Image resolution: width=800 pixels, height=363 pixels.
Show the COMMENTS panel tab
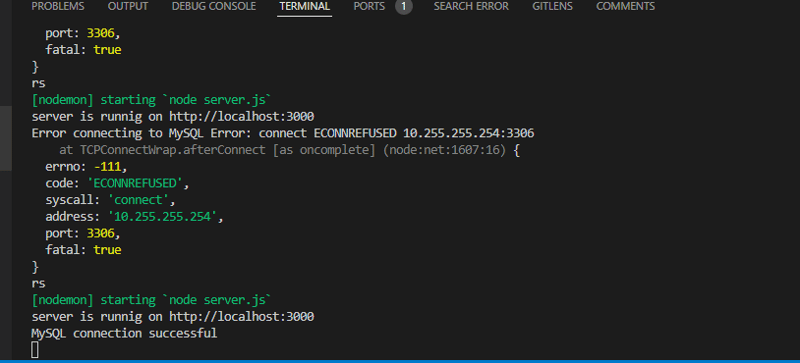626,7
